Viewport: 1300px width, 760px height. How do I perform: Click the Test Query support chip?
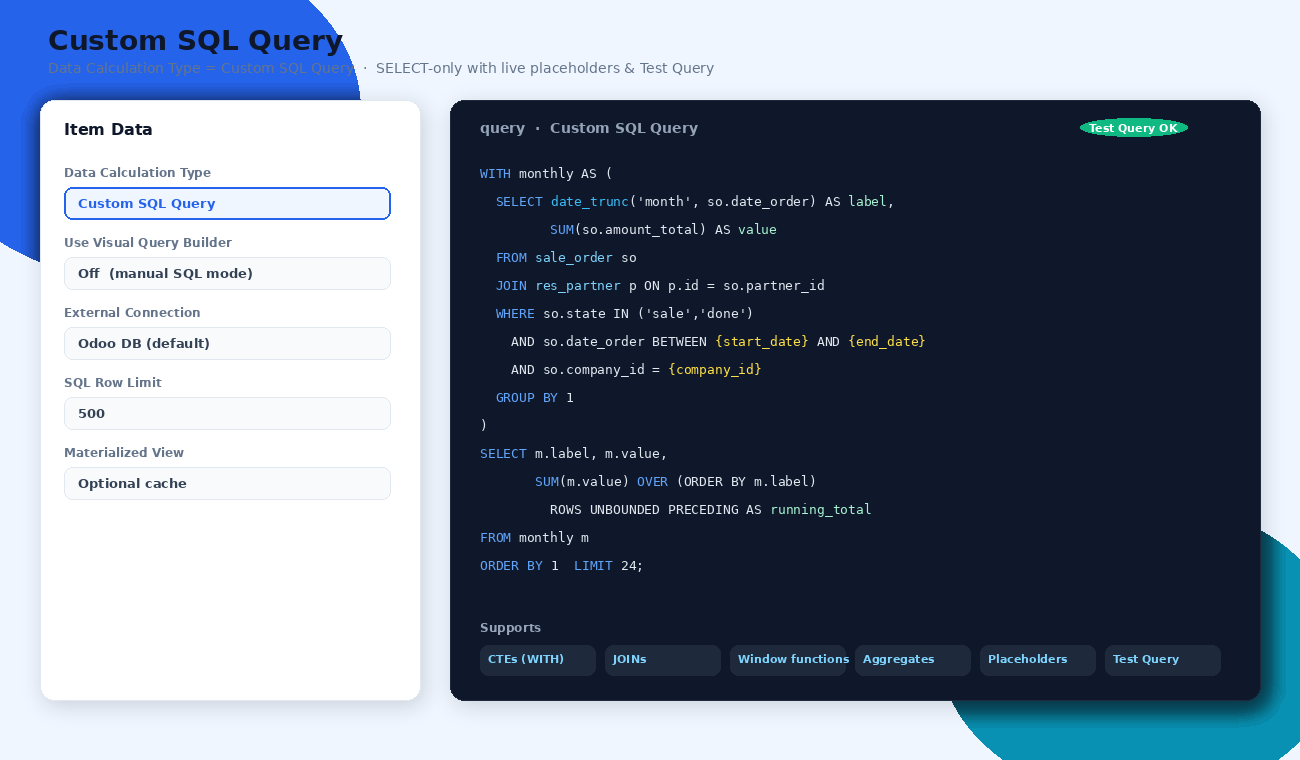(x=1163, y=660)
